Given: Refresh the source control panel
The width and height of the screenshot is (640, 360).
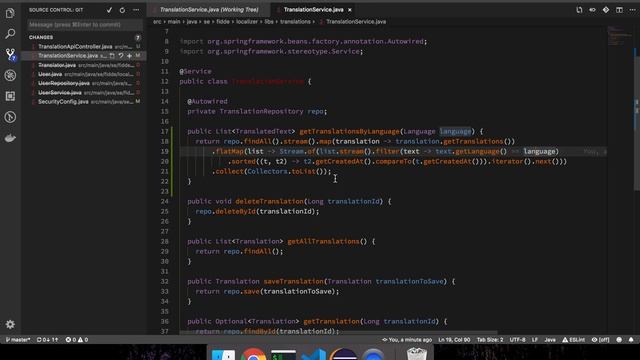Looking at the screenshot, I should pos(122,10).
